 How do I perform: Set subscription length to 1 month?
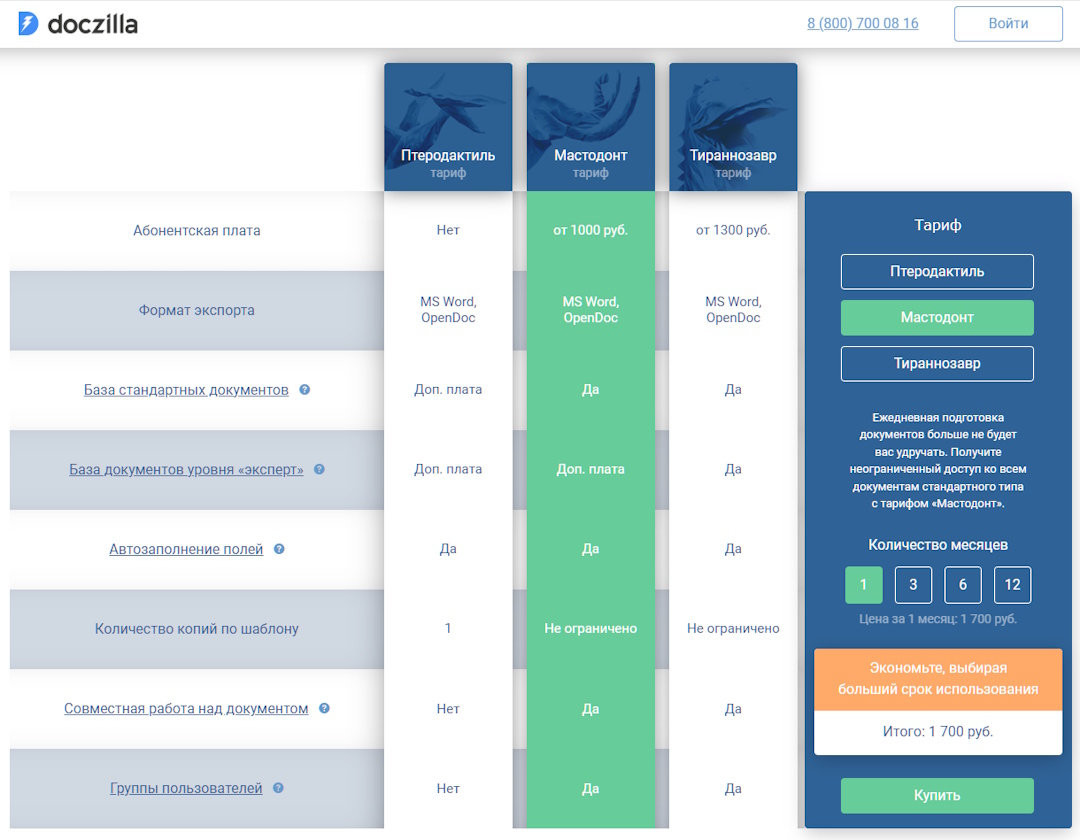click(864, 585)
